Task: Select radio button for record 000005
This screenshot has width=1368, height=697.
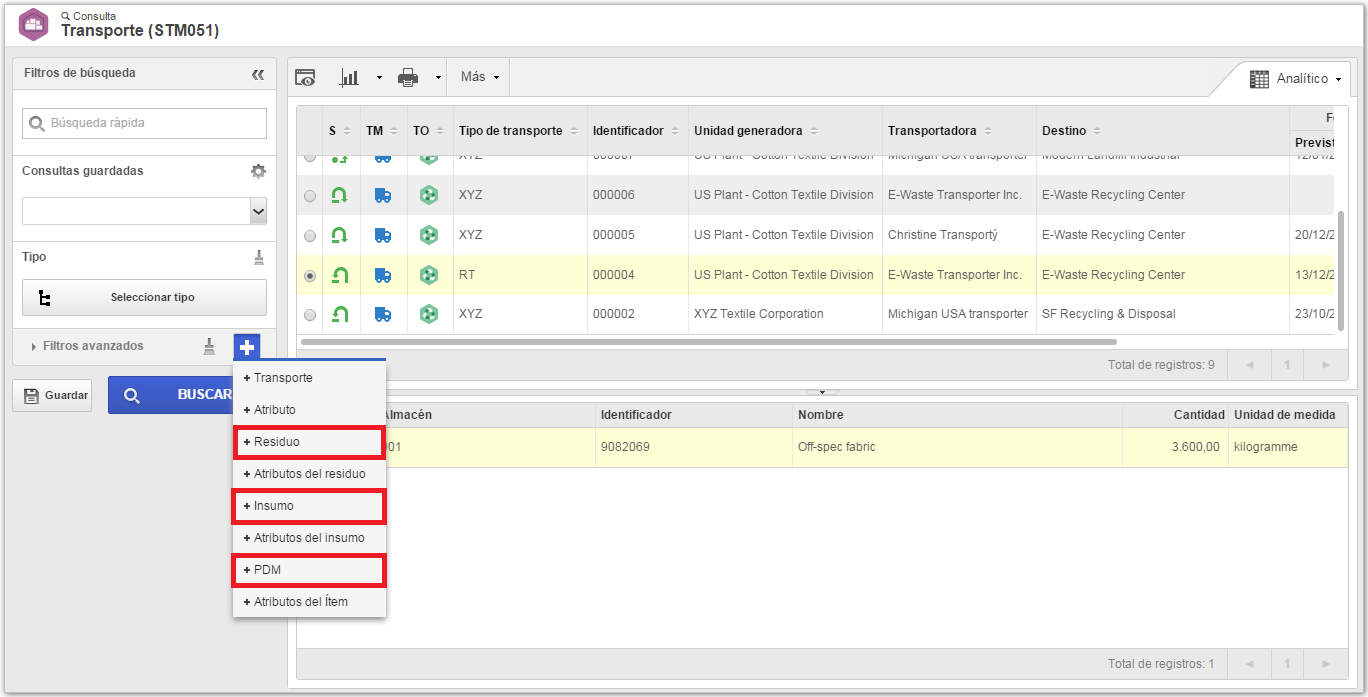Action: tap(310, 236)
